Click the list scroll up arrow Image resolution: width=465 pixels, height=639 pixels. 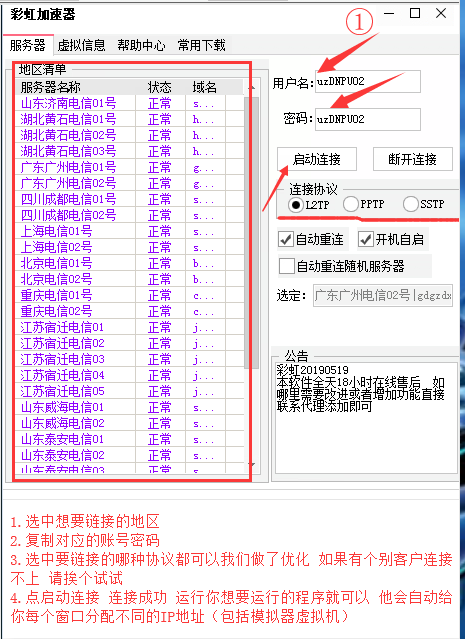[252, 88]
